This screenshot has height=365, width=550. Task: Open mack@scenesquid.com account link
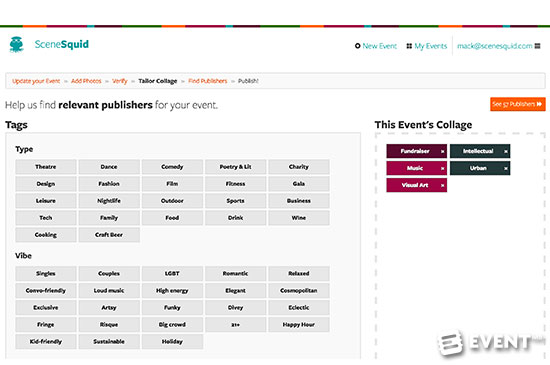(x=495, y=46)
